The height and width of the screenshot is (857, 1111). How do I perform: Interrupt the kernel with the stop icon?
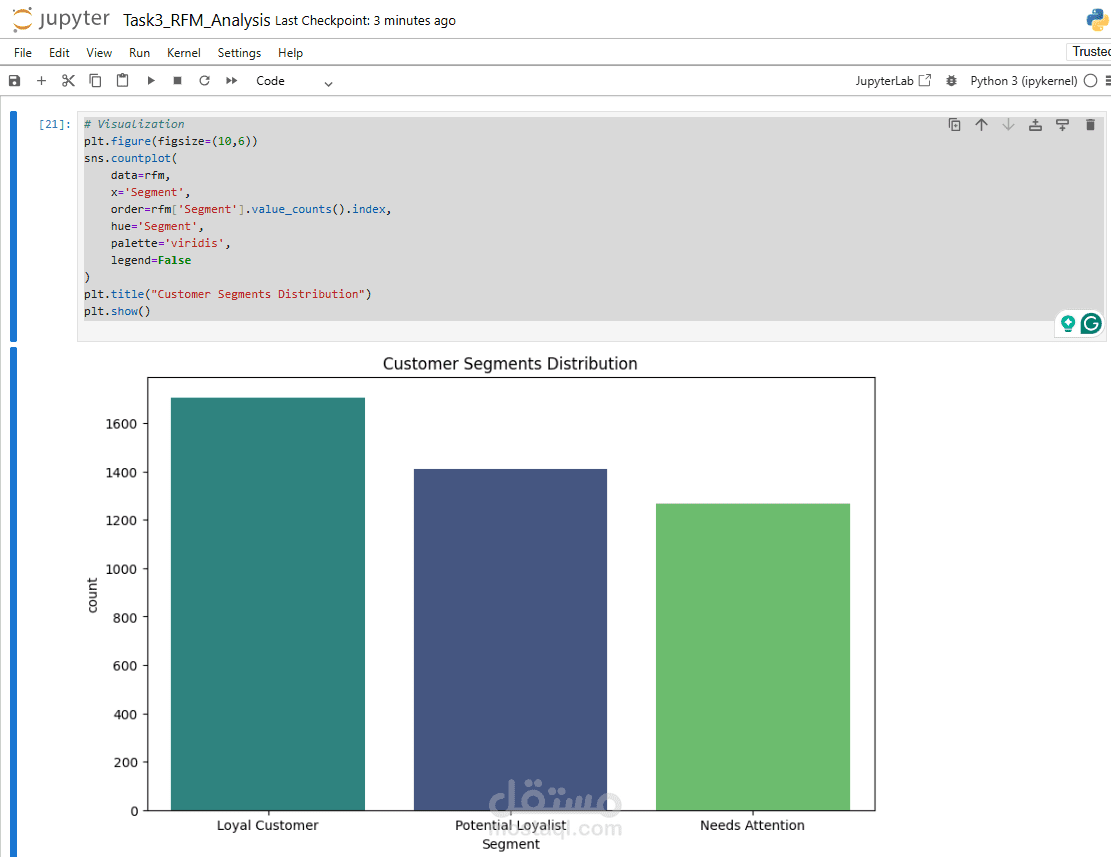(x=177, y=81)
